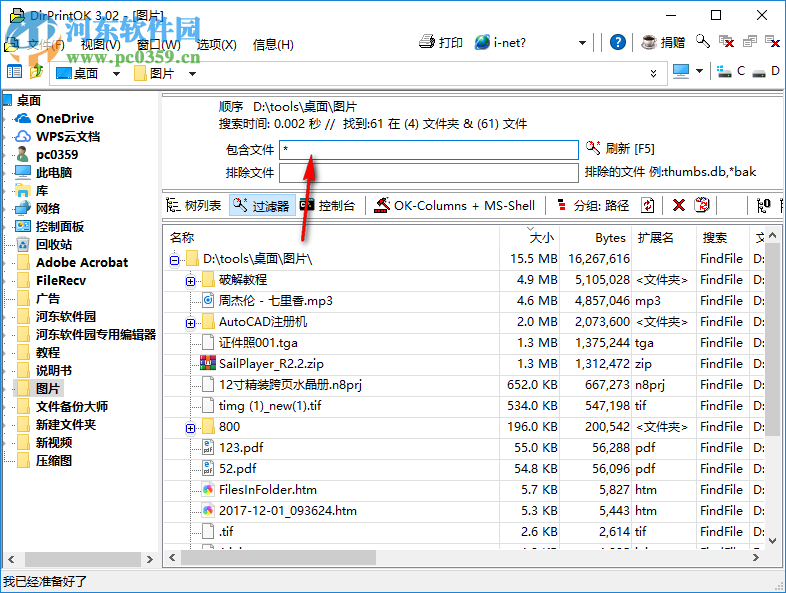Select 压缩图 folder in tree
786x593 pixels.
coord(54,461)
